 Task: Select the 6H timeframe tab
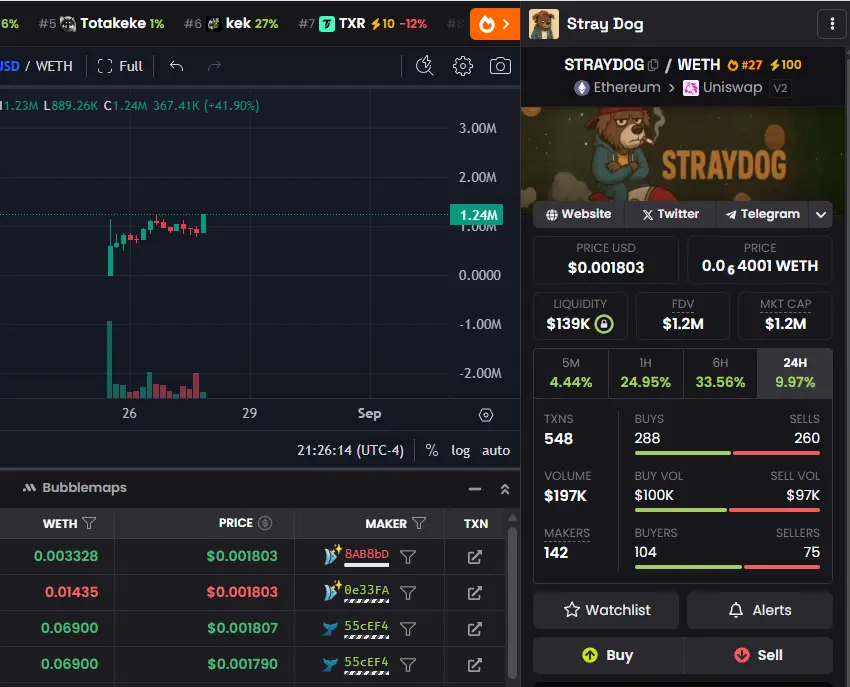tap(720, 374)
